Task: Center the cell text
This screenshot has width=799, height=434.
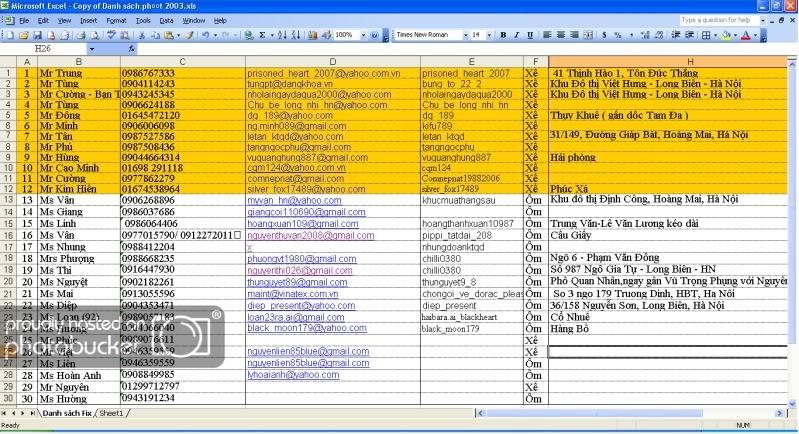Action: click(561, 35)
